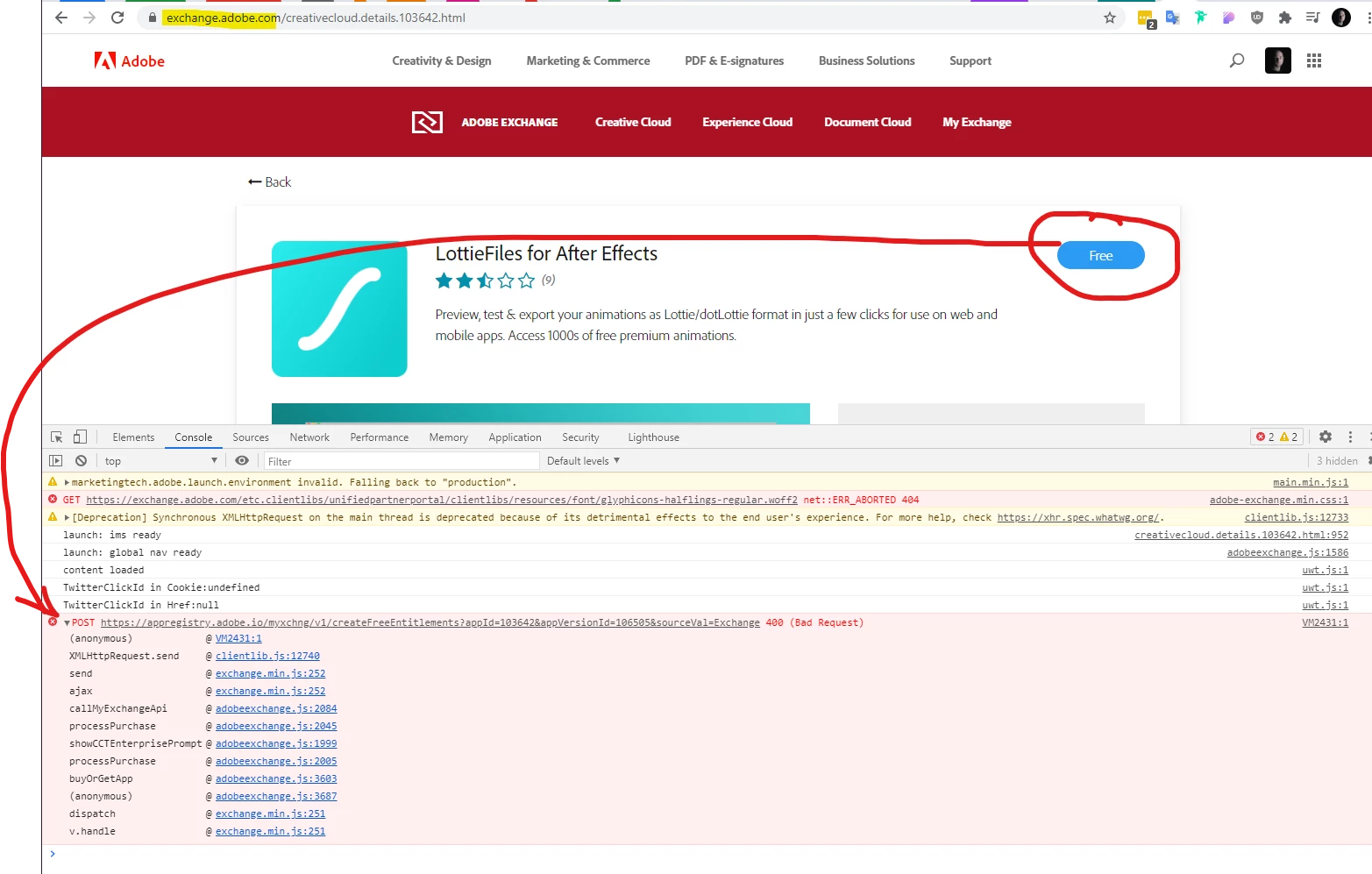Open the PDF & E-signatures menu
1372x874 pixels.
click(x=735, y=60)
